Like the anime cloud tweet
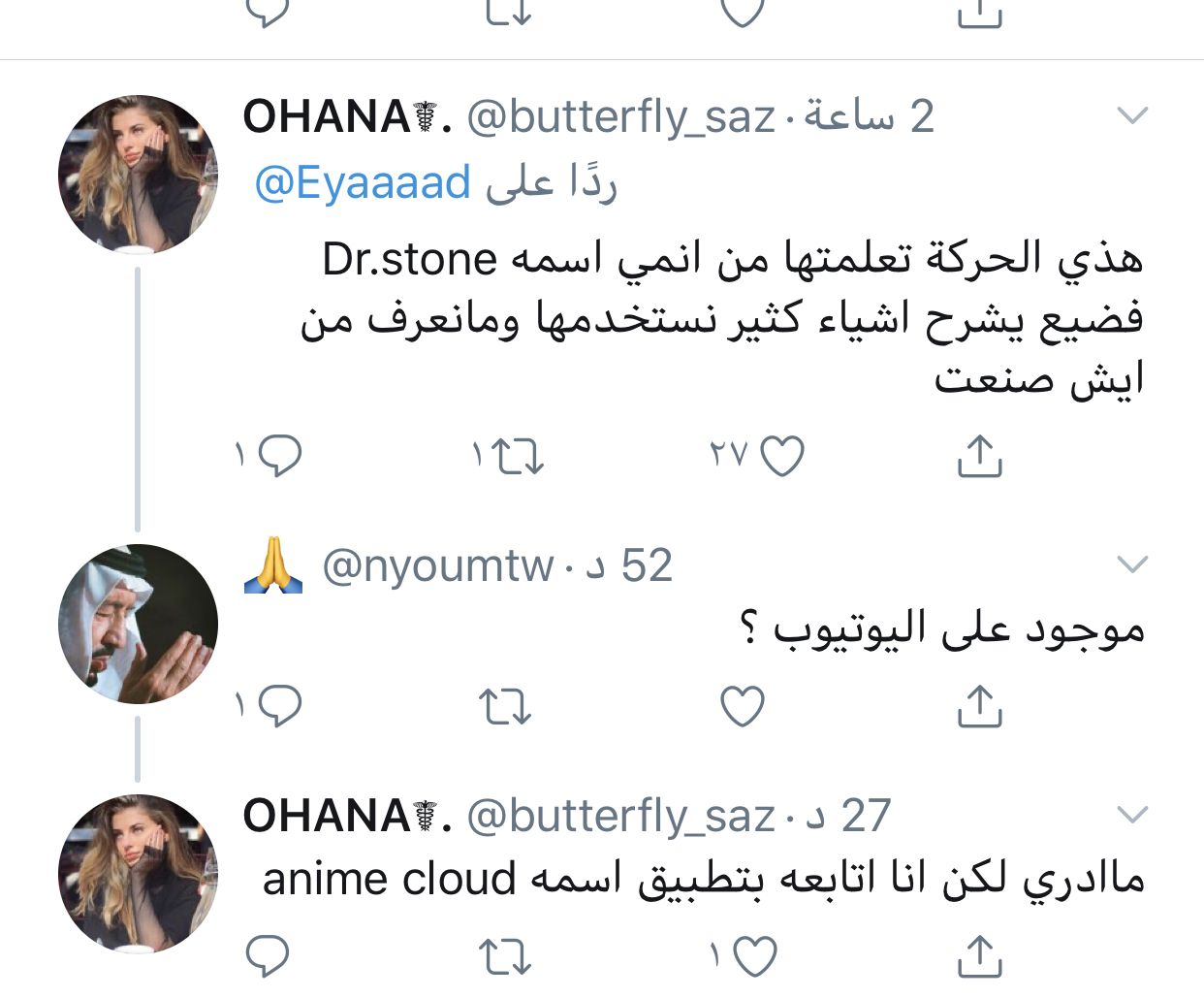This screenshot has height=998, width=1204. (x=755, y=956)
